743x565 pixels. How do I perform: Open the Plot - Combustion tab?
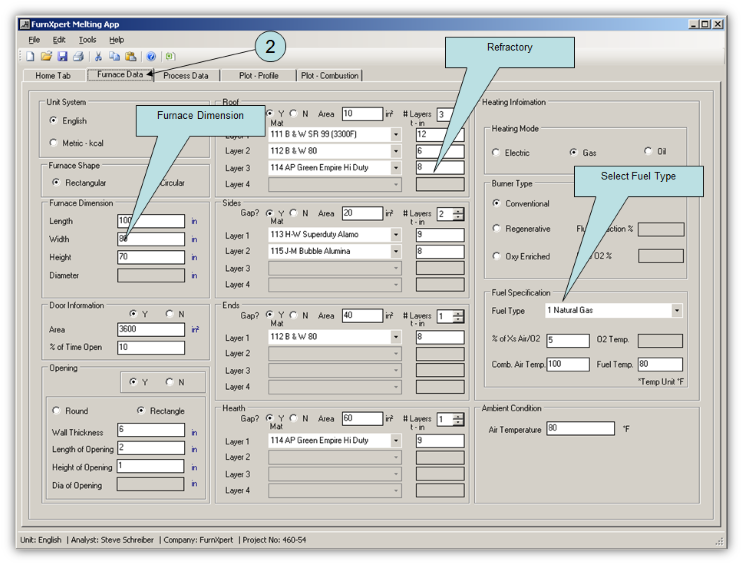point(329,75)
